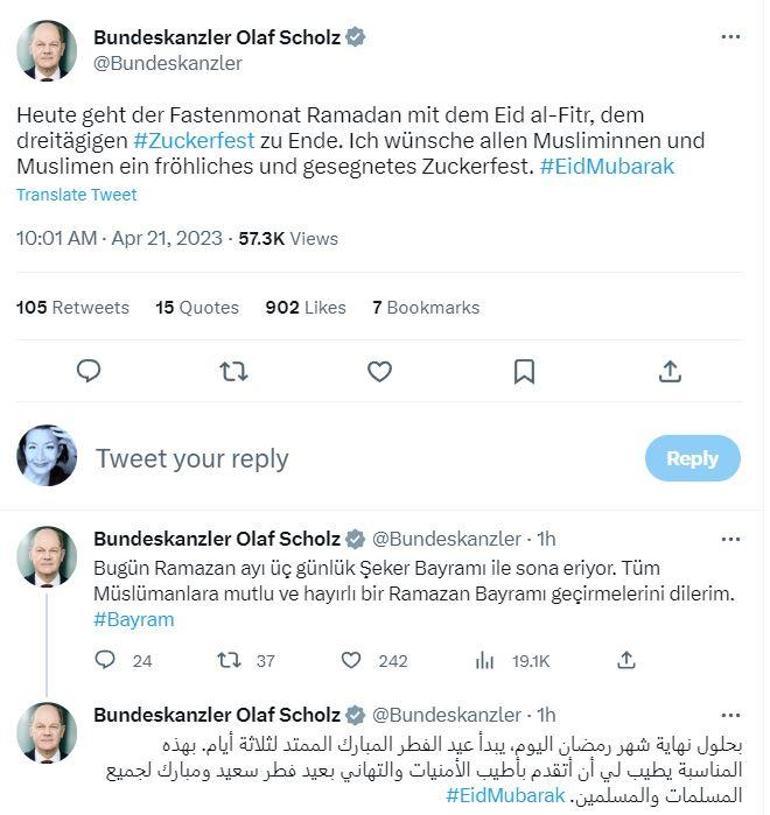Open the more options menu on the main tweet

(729, 36)
